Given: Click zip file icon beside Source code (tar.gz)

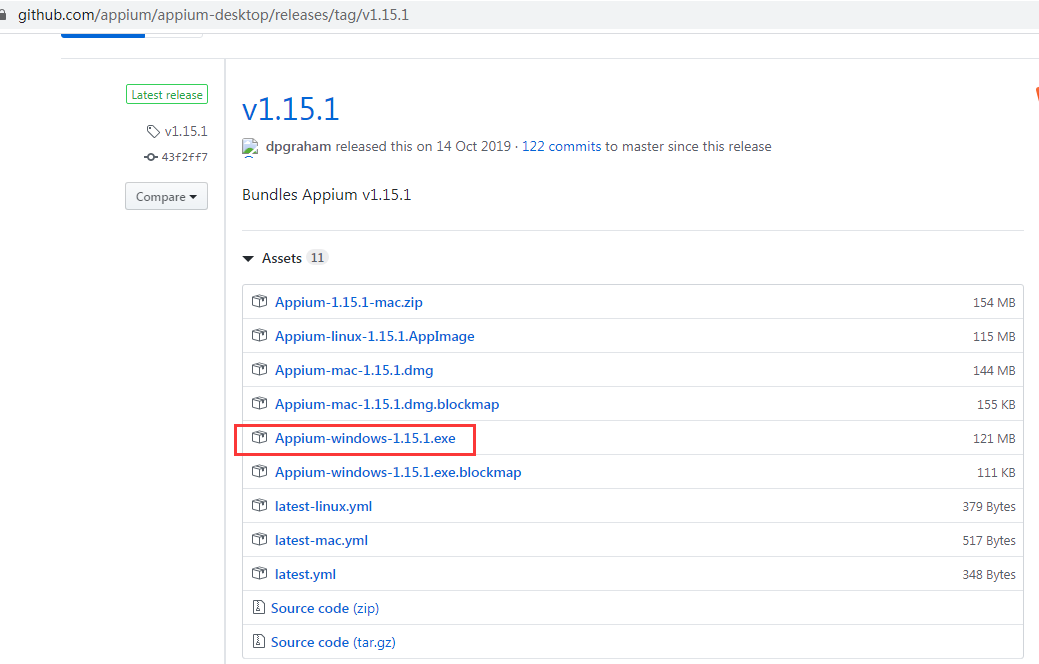Looking at the screenshot, I should point(258,641).
